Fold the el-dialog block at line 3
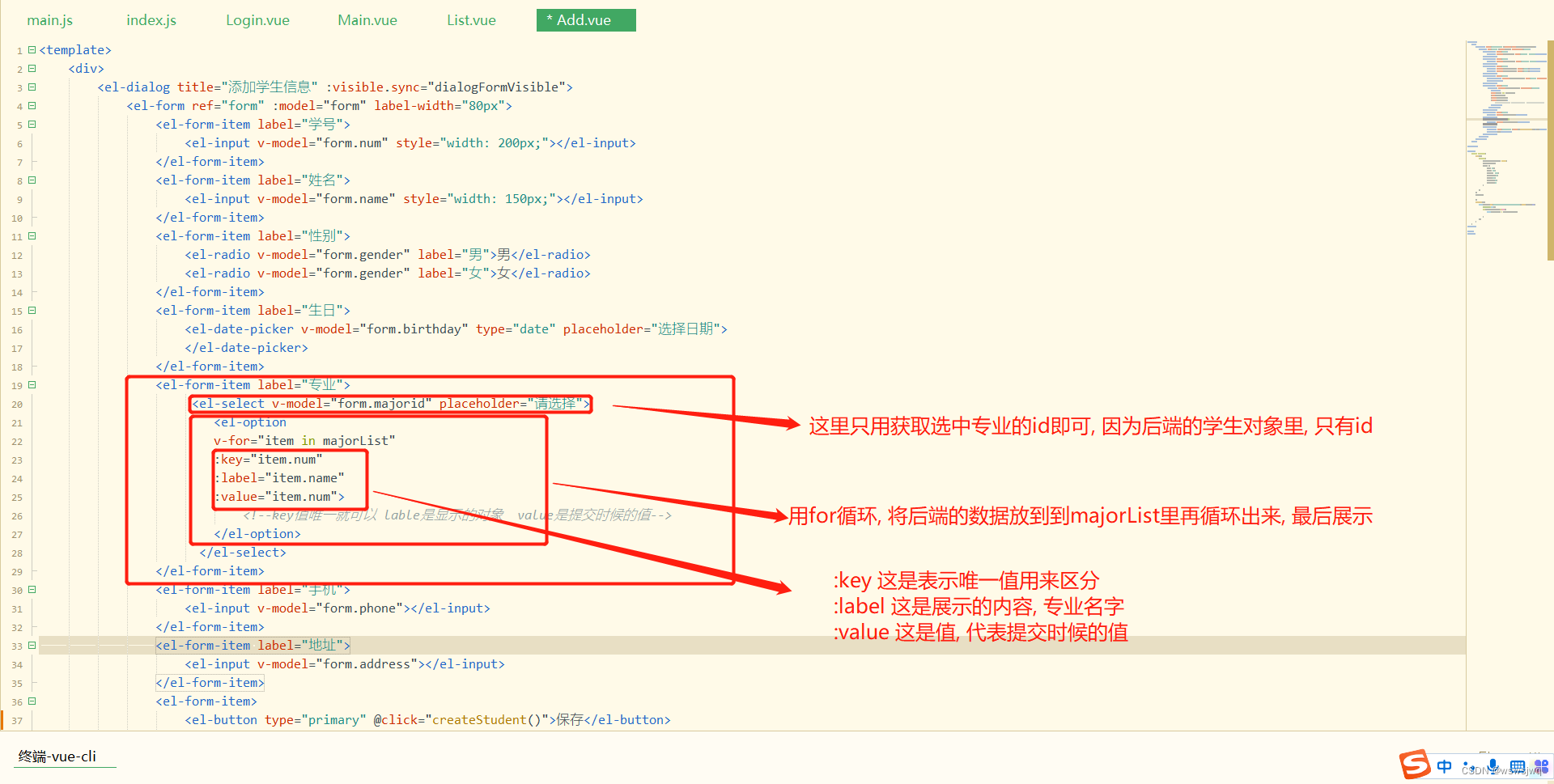Viewport: 1554px width, 784px height. (32, 87)
